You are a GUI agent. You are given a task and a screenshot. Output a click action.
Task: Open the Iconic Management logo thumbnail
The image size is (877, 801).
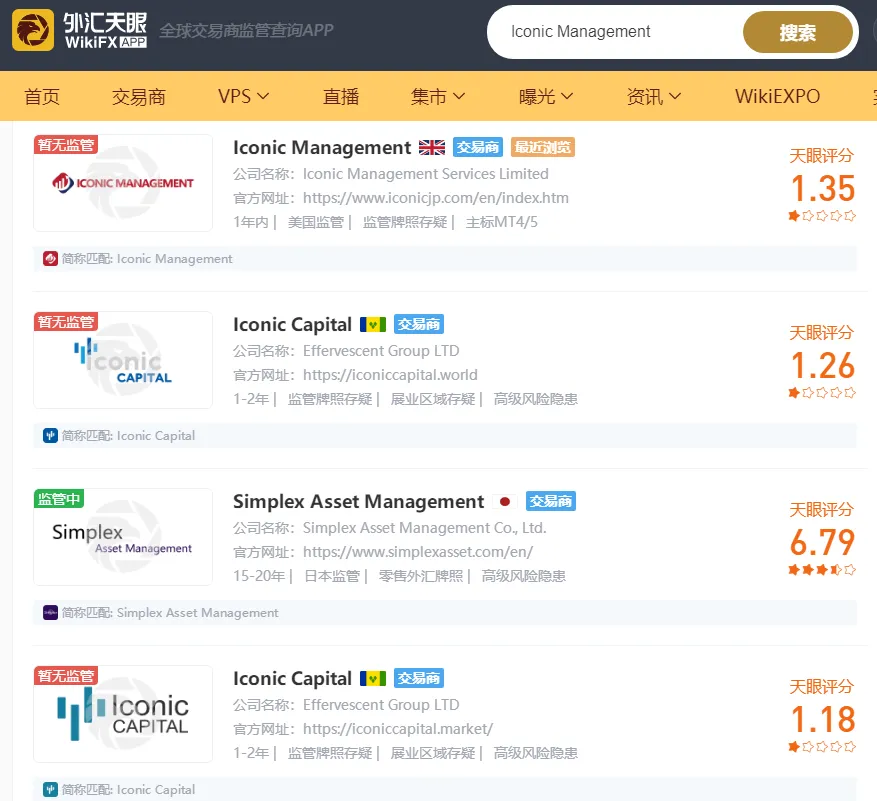pos(123,183)
